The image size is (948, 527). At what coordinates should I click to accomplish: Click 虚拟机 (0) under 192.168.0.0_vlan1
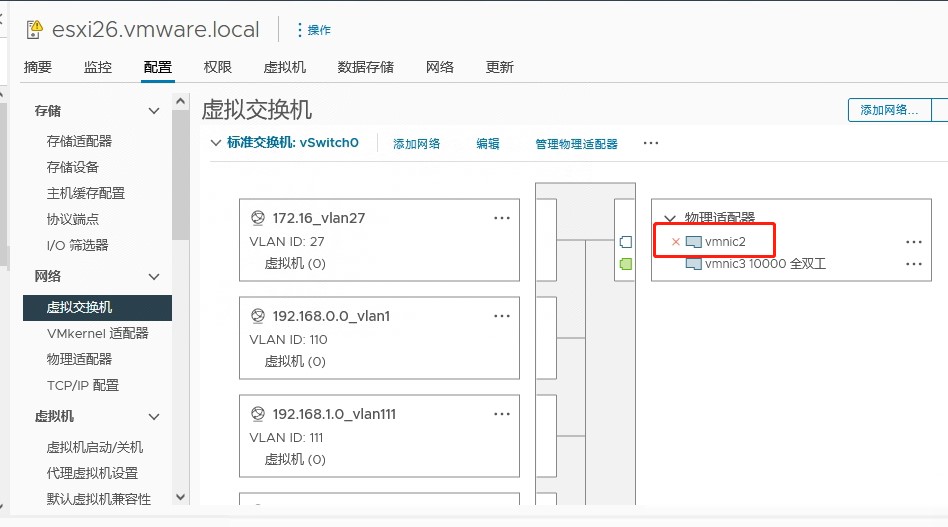click(295, 362)
